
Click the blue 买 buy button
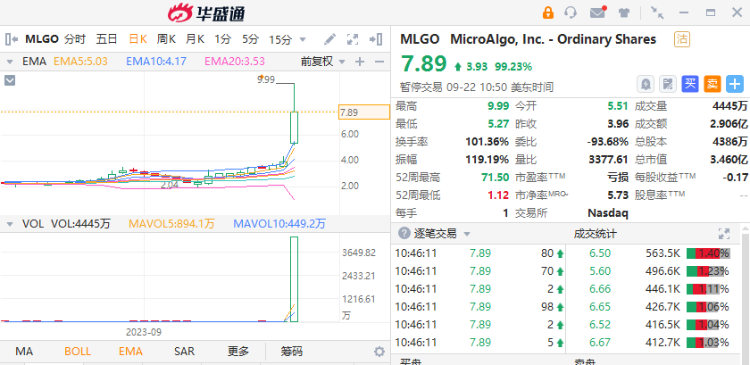click(690, 84)
